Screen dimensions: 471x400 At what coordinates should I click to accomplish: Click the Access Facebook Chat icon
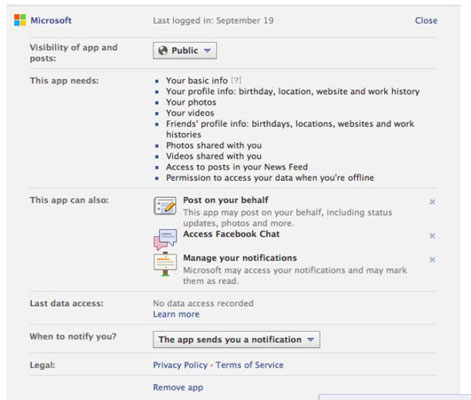(165, 239)
